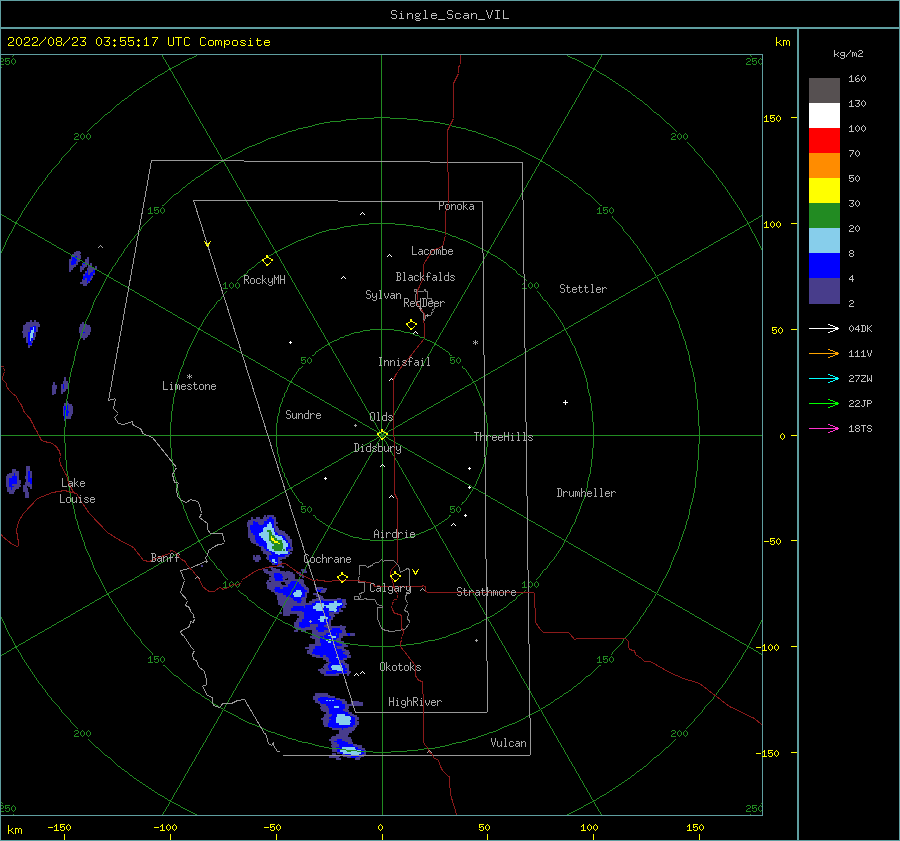Click the yellow diamond marker below RedDeer
Image resolution: width=900 pixels, height=841 pixels.
click(x=411, y=324)
